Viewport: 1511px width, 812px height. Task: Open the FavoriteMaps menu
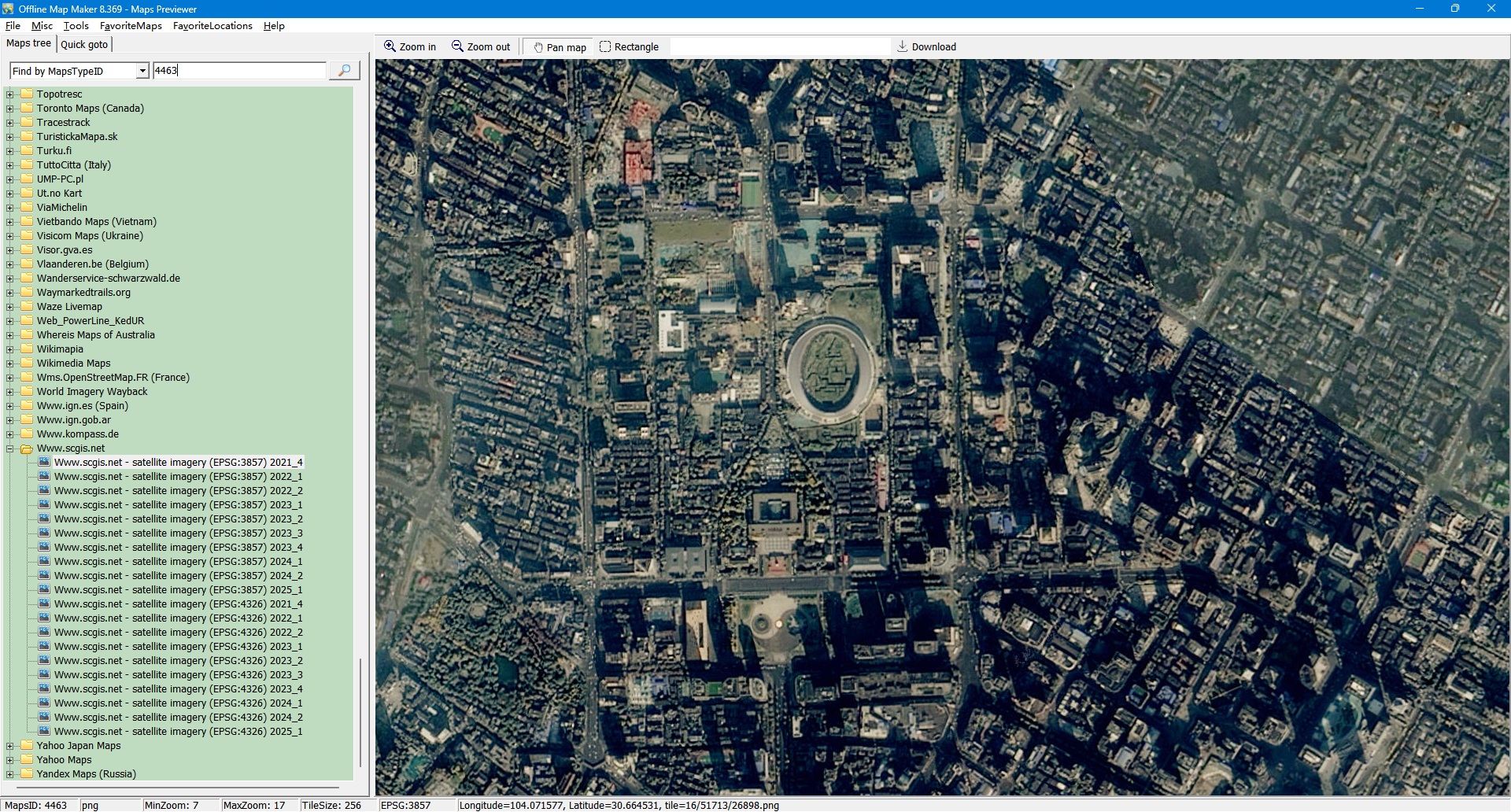pos(131,26)
